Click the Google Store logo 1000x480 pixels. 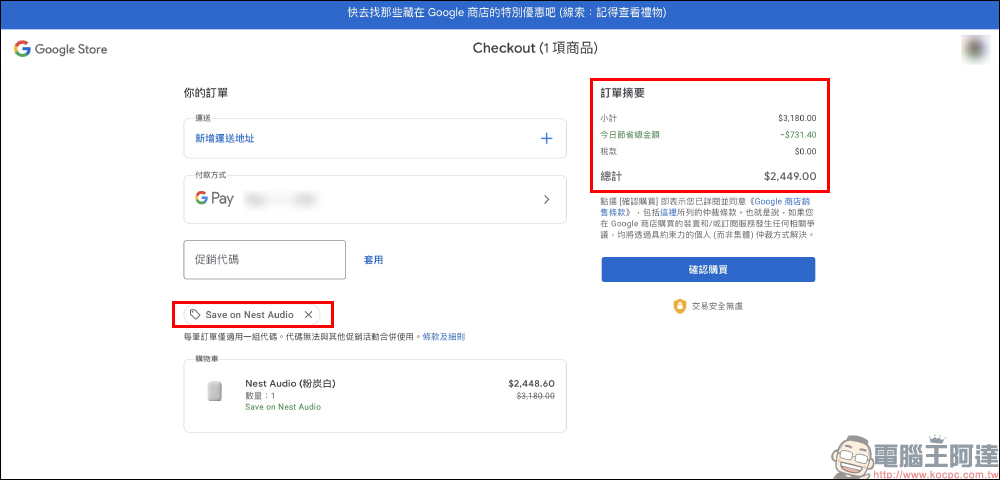click(61, 49)
